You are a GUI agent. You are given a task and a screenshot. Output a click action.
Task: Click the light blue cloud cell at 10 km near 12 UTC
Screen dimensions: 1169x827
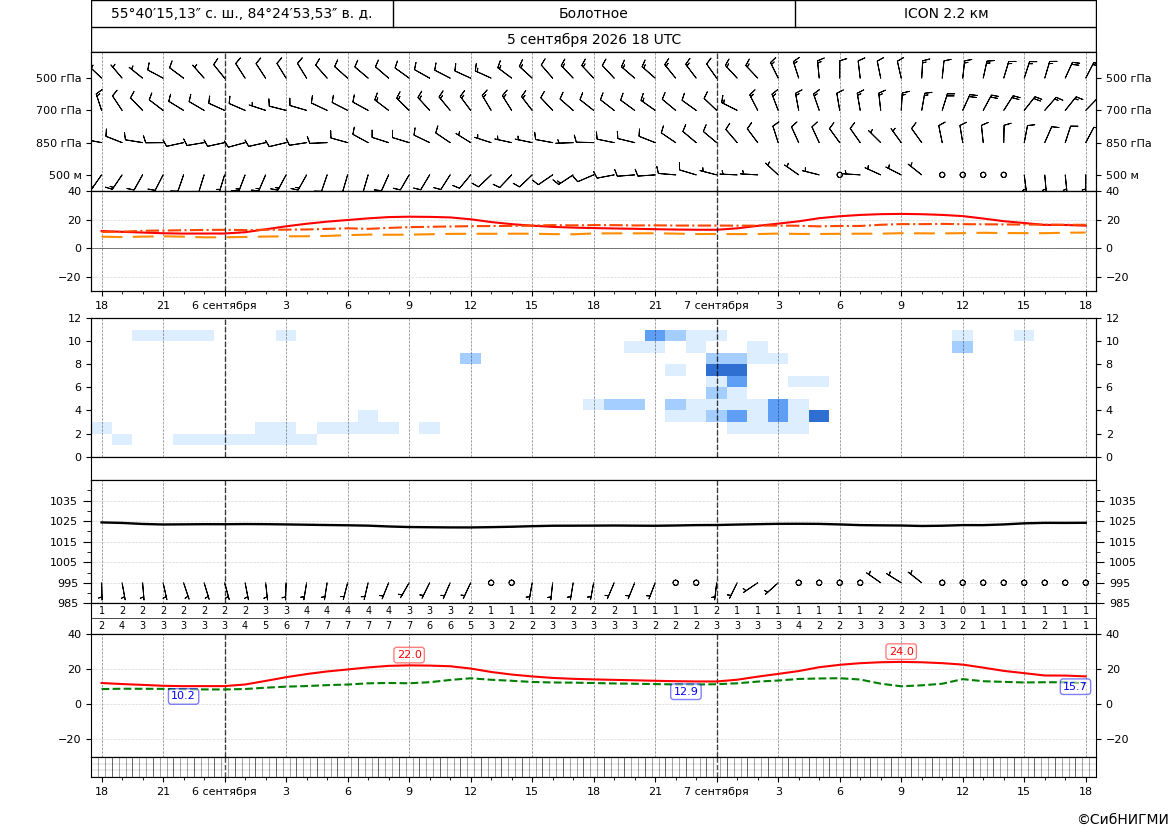pyautogui.click(x=962, y=336)
